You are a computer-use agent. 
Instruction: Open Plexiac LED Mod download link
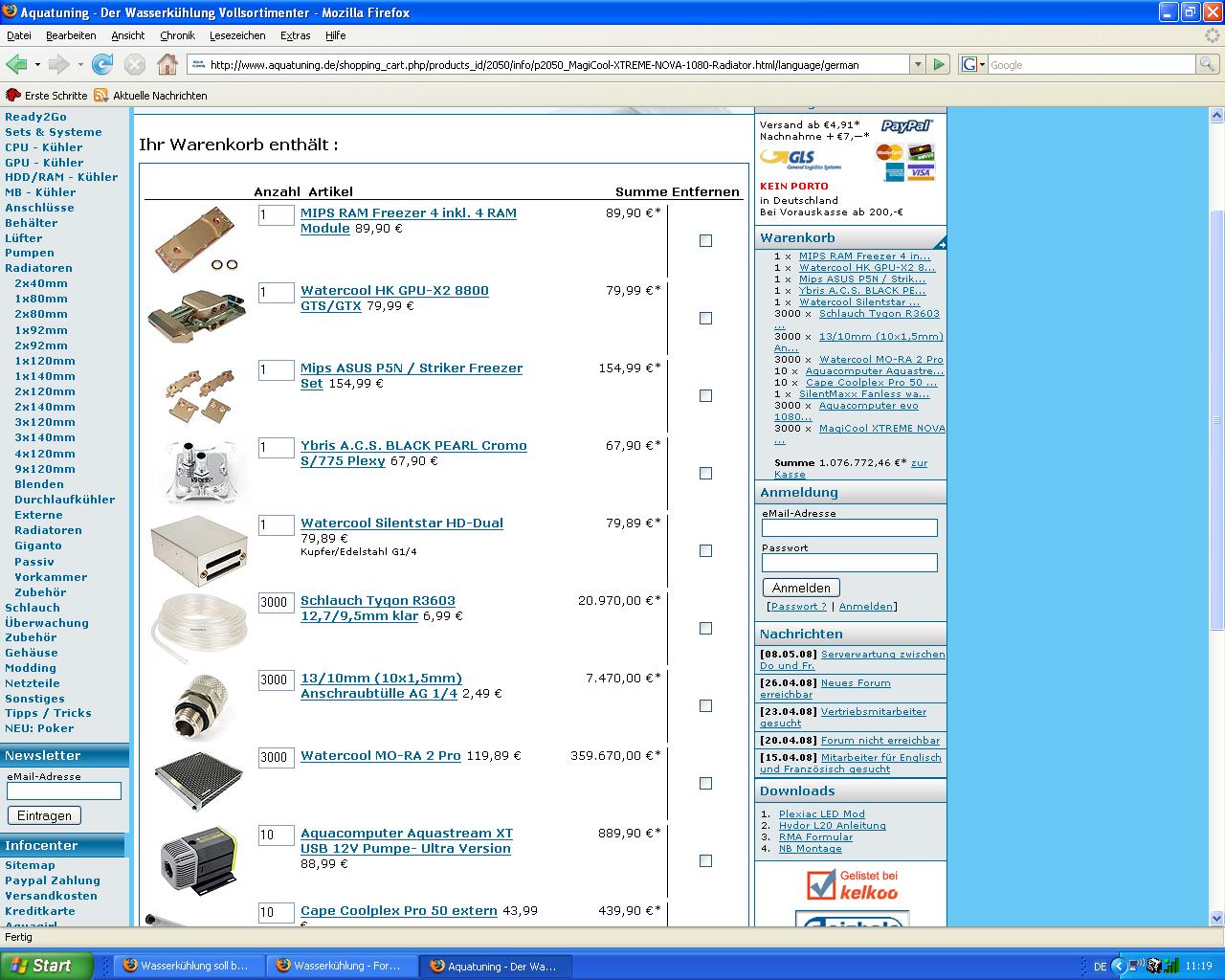(x=821, y=813)
